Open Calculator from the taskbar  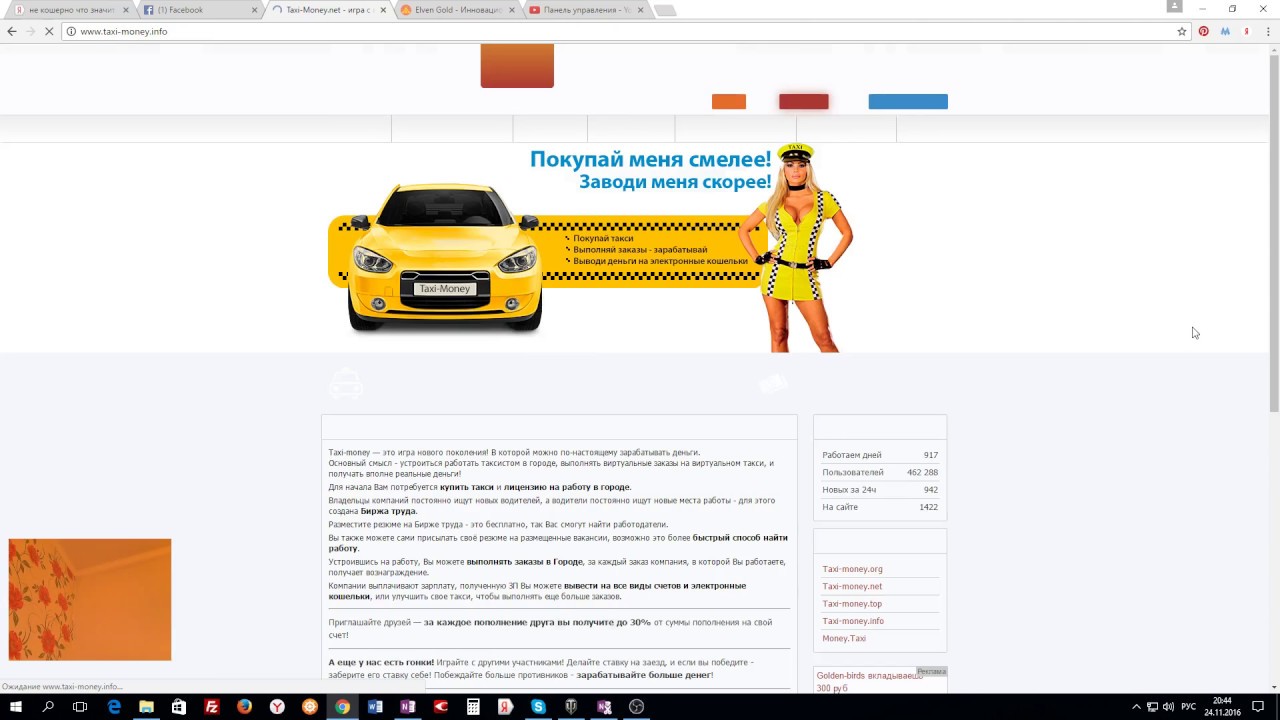473,707
